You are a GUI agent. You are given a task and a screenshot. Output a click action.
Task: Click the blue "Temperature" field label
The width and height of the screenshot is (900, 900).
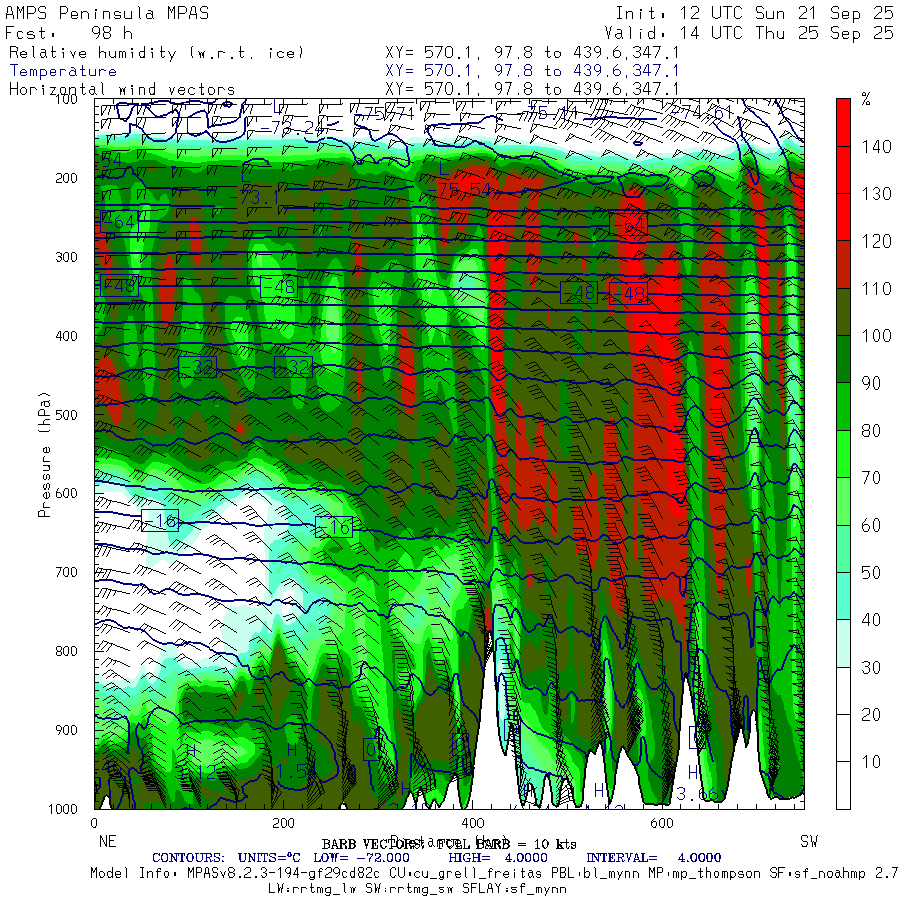click(x=63, y=71)
